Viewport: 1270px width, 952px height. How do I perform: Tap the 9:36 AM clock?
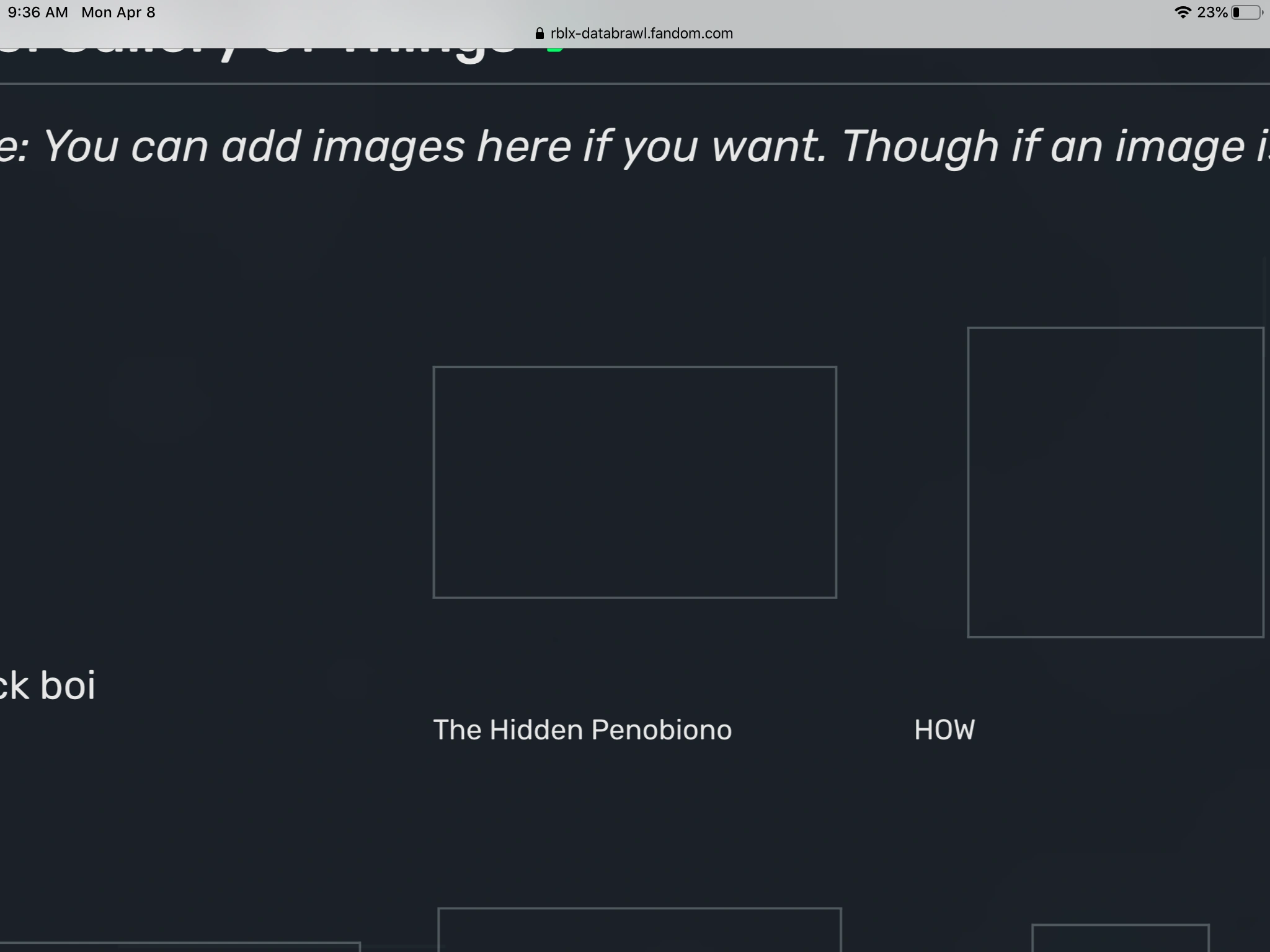coord(38,12)
